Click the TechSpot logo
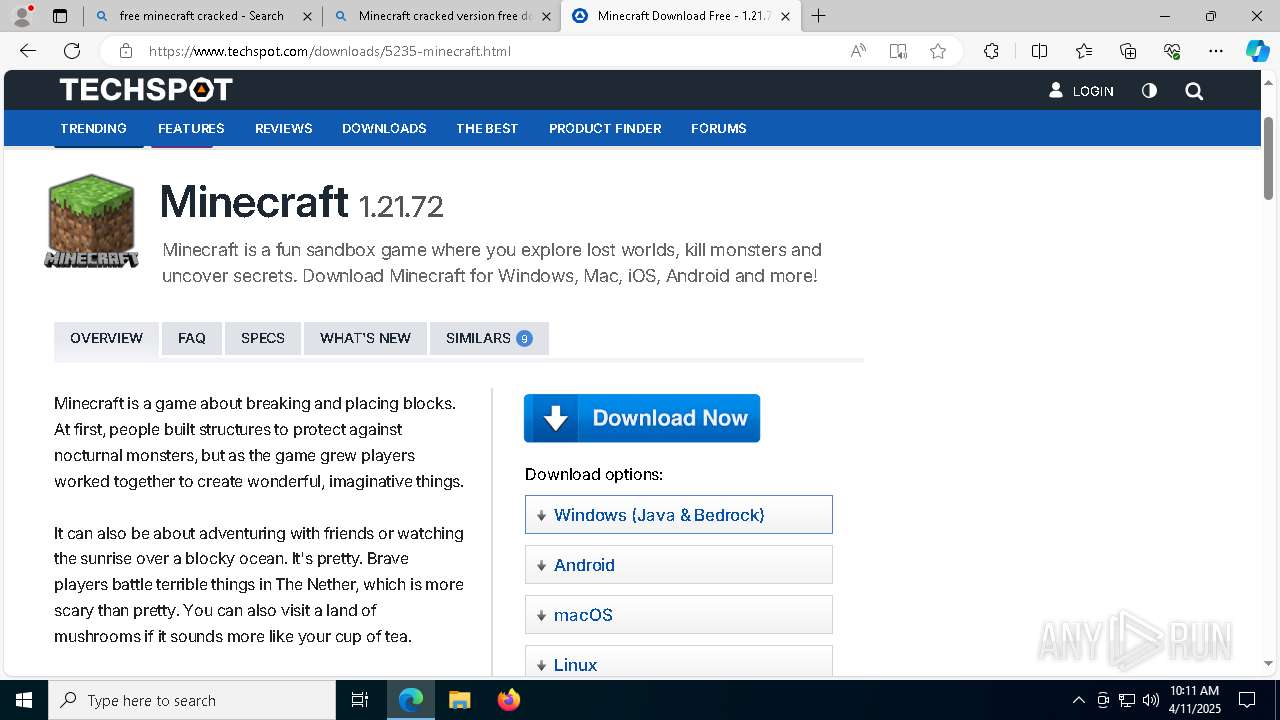 tap(146, 90)
